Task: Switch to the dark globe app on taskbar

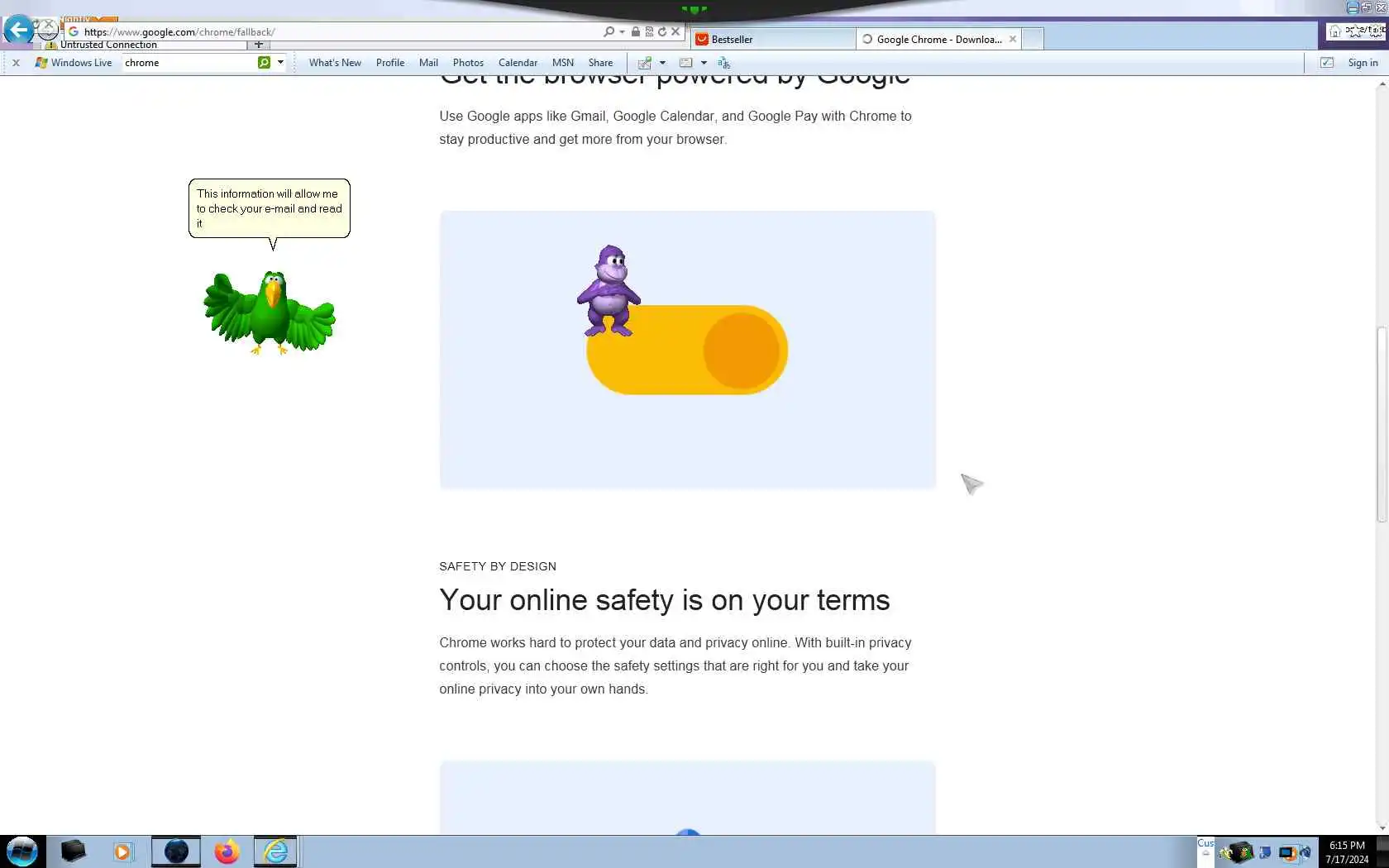Action: point(176,851)
